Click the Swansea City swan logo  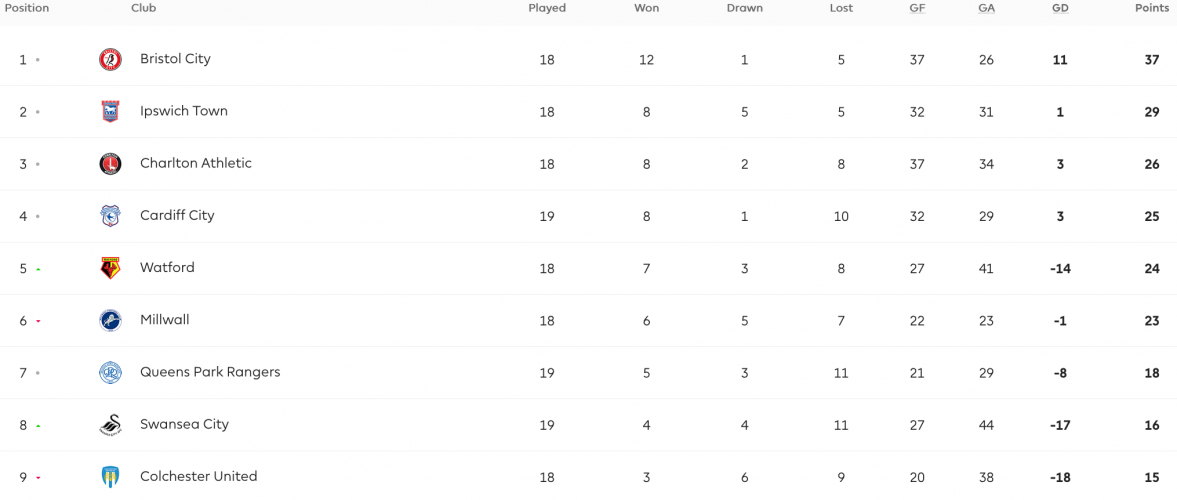(110, 425)
